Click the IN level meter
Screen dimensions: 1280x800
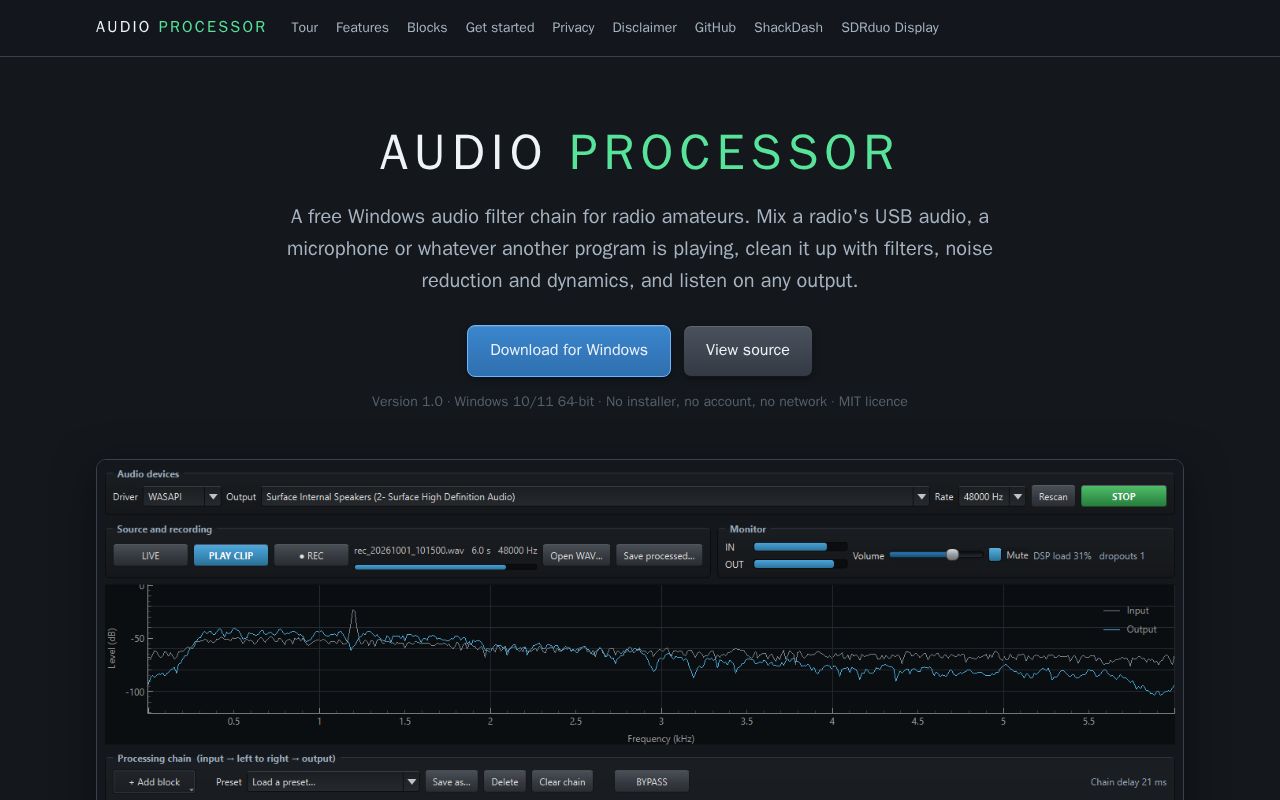tap(800, 547)
